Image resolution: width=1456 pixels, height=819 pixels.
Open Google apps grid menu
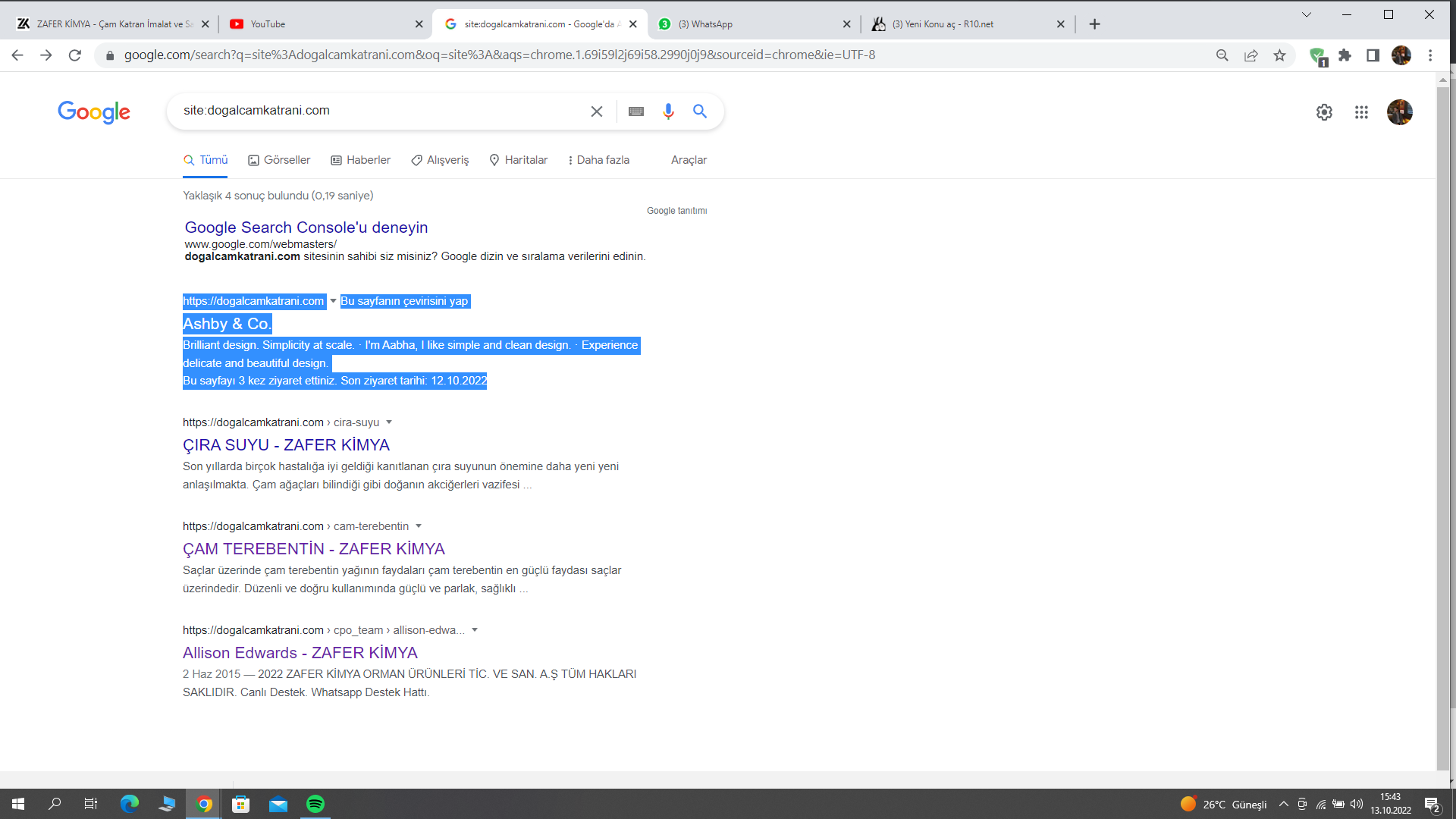[1361, 112]
